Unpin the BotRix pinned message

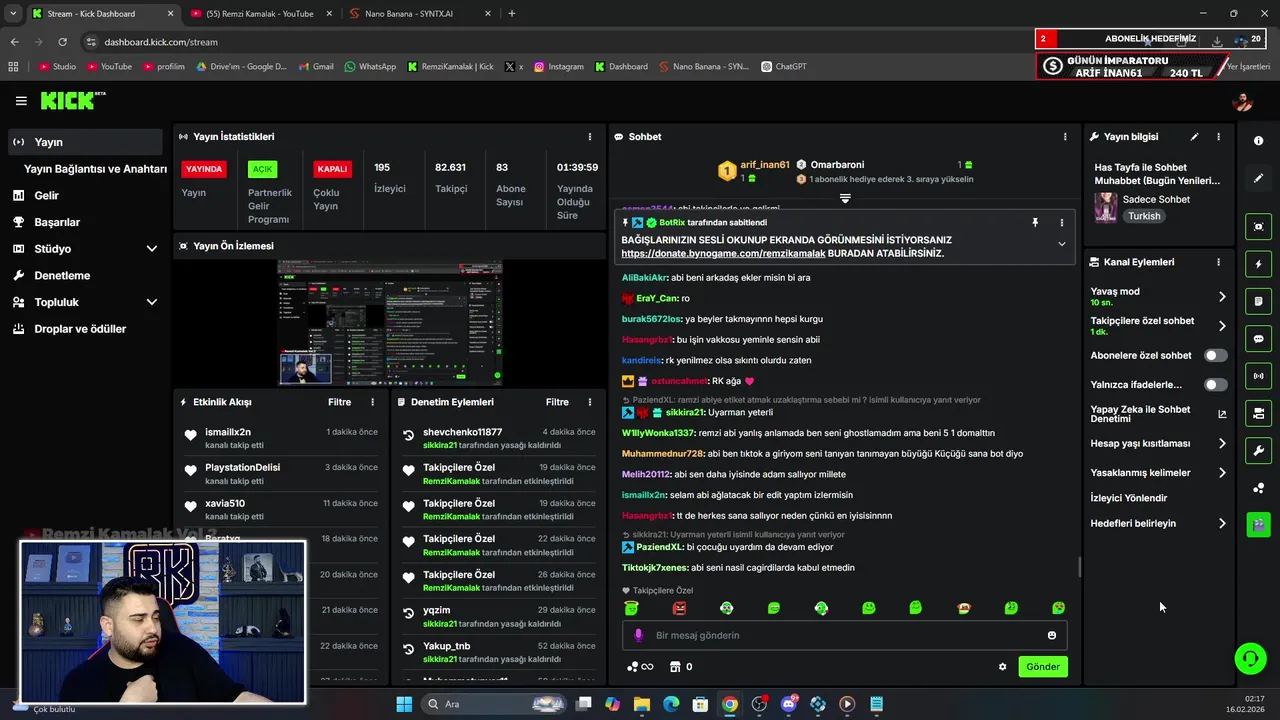click(1035, 223)
